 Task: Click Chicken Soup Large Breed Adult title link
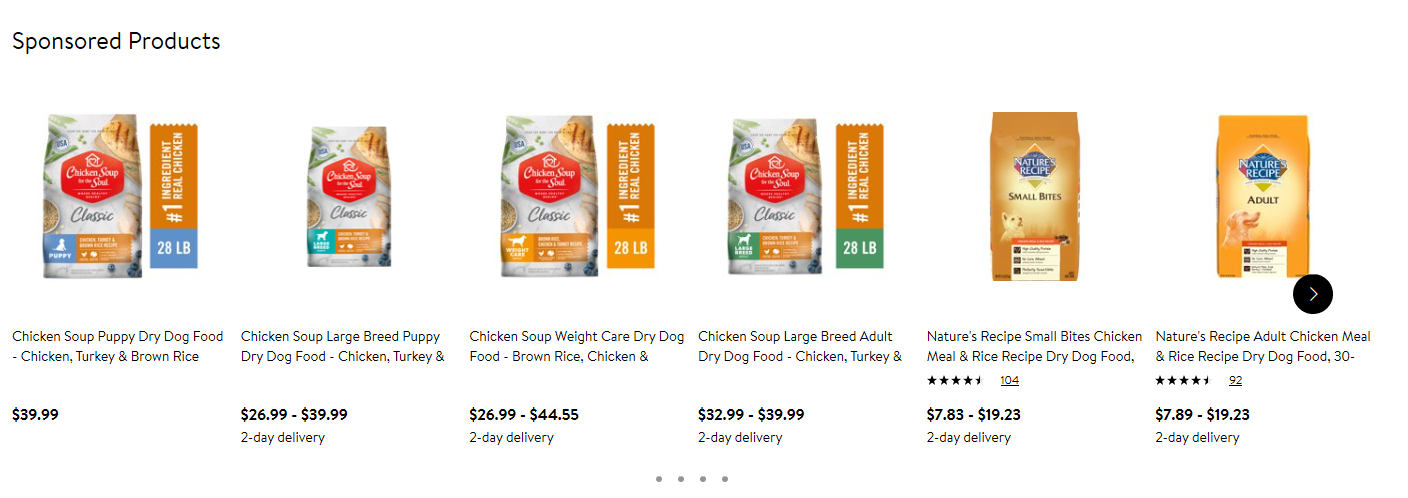point(800,346)
